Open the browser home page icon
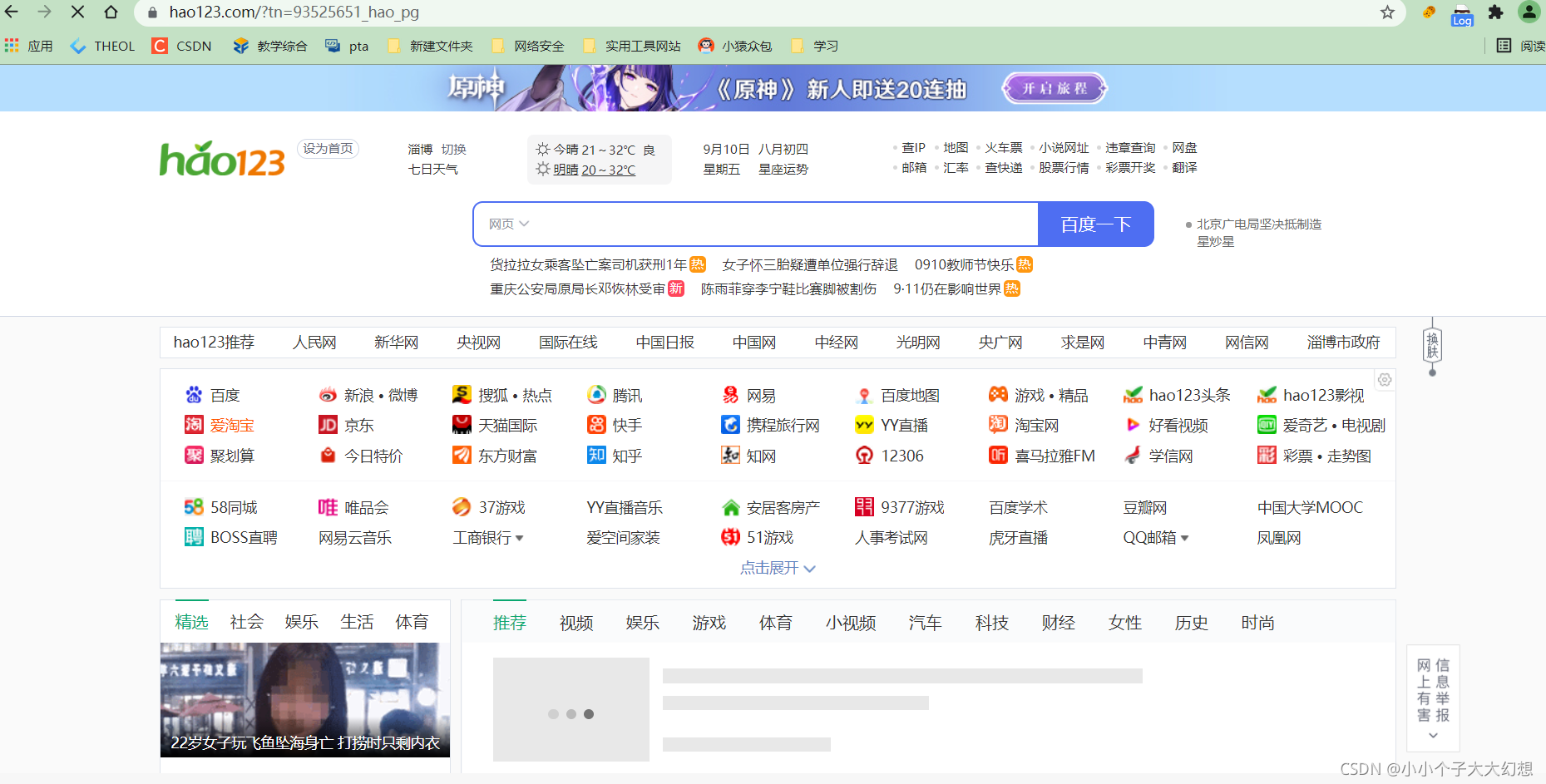The height and width of the screenshot is (784, 1546). tap(111, 12)
